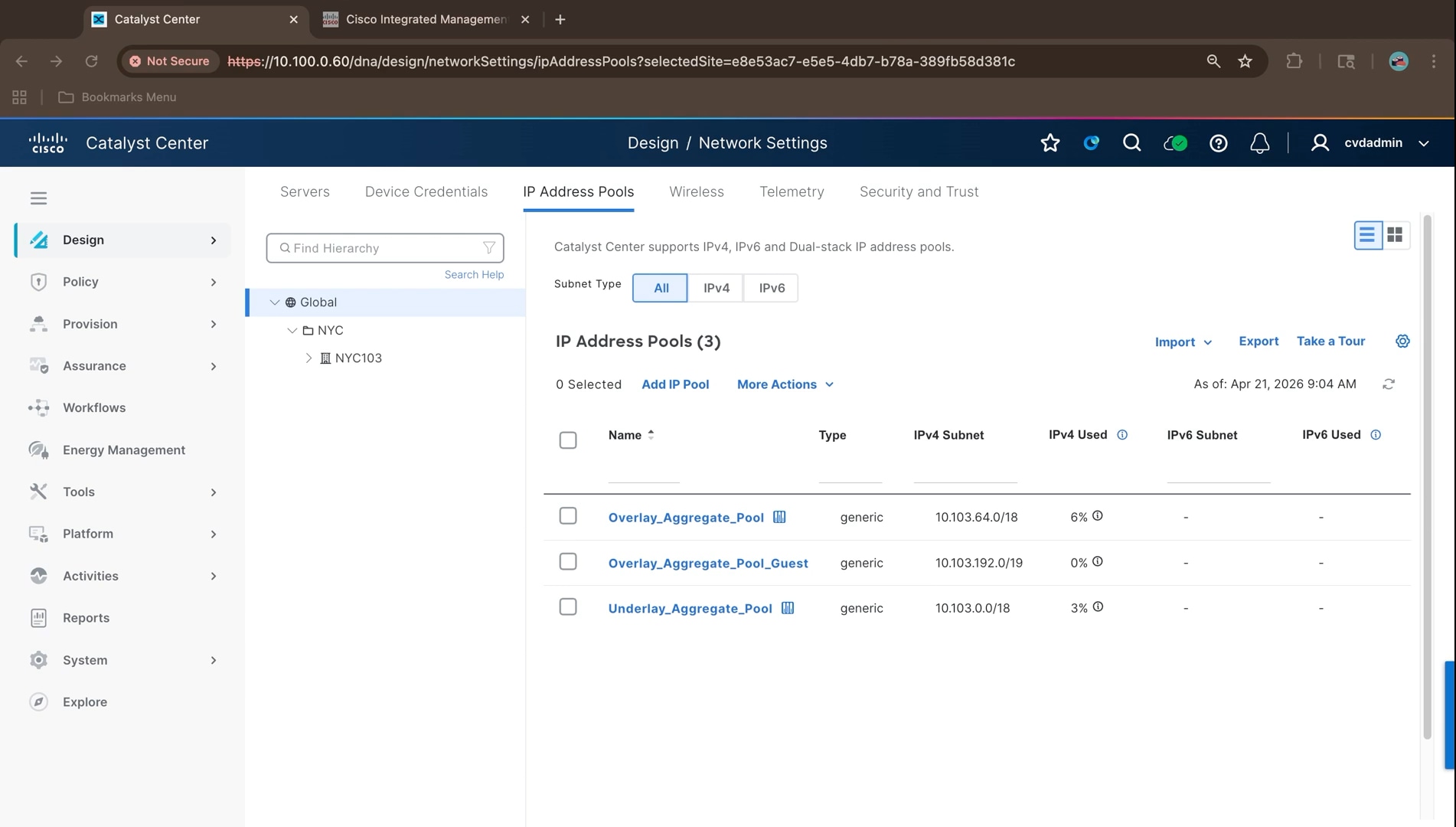Viewport: 1456px width, 827px height.
Task: Open the More Actions dropdown
Action: pos(785,384)
